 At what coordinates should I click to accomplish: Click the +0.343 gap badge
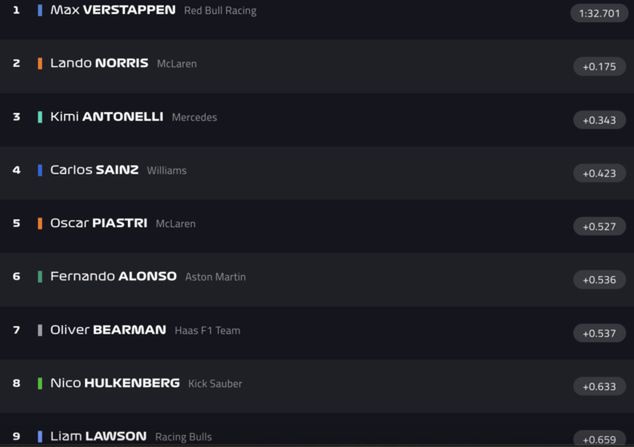click(599, 120)
